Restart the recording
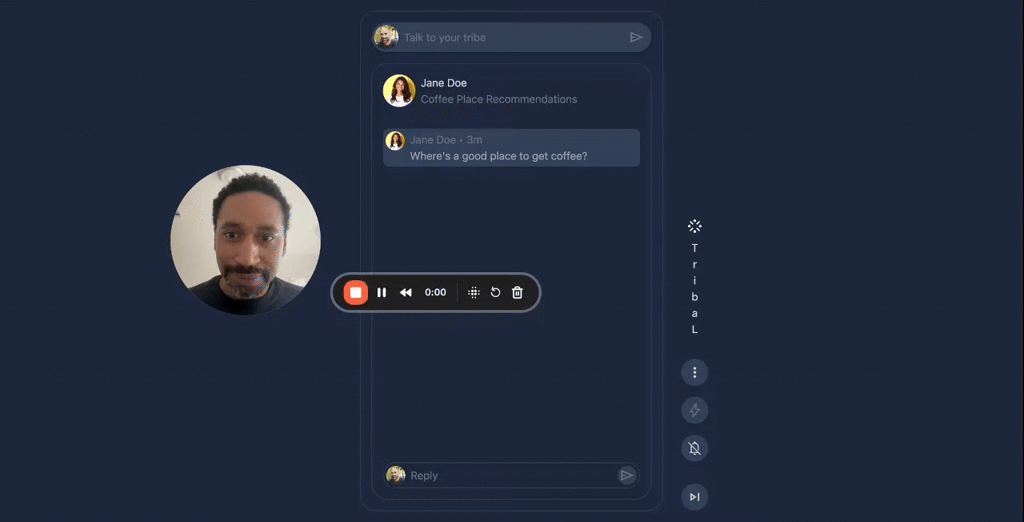This screenshot has width=1024, height=522. pyautogui.click(x=496, y=293)
